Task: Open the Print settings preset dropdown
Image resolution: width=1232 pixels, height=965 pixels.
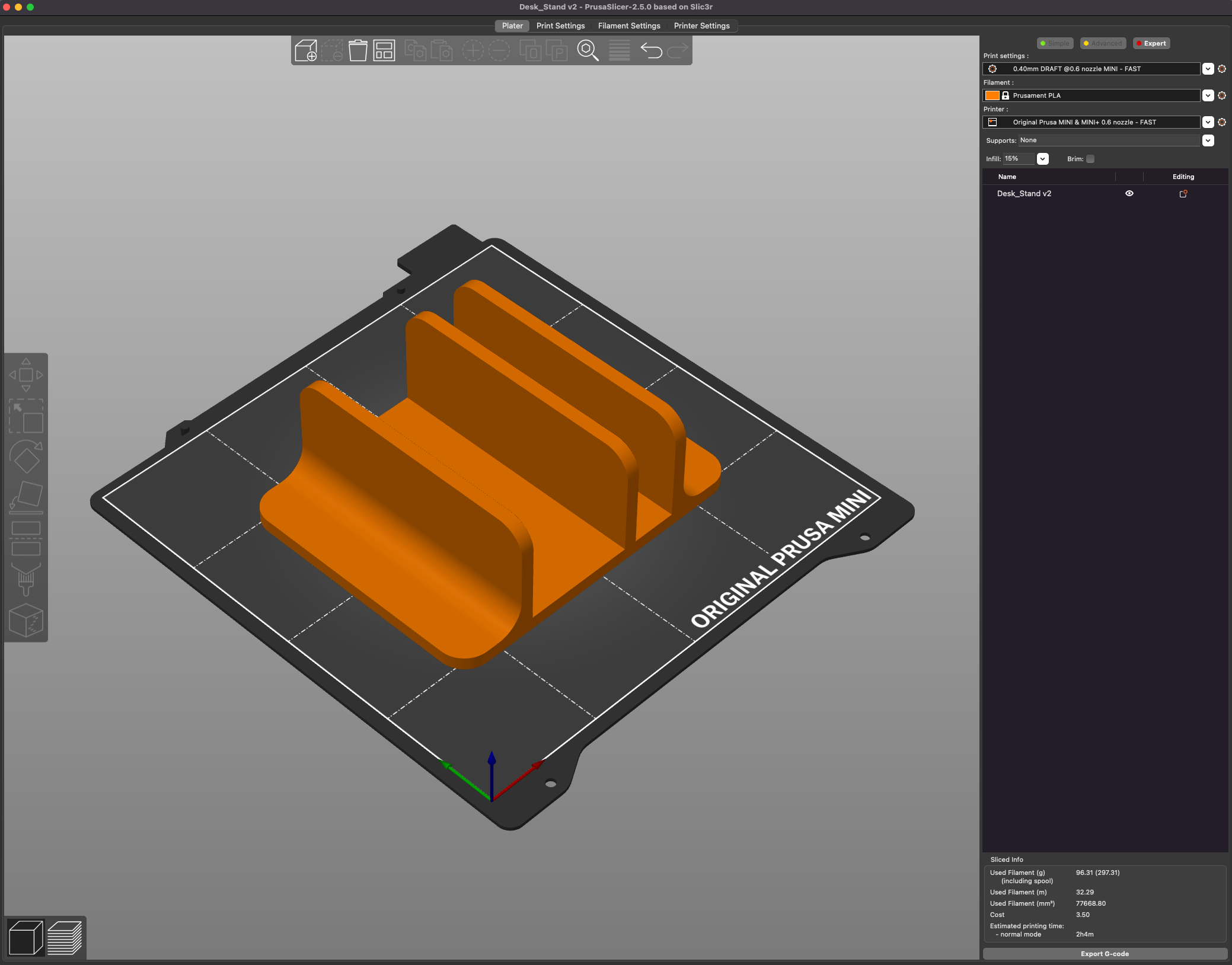Action: 1208,69
